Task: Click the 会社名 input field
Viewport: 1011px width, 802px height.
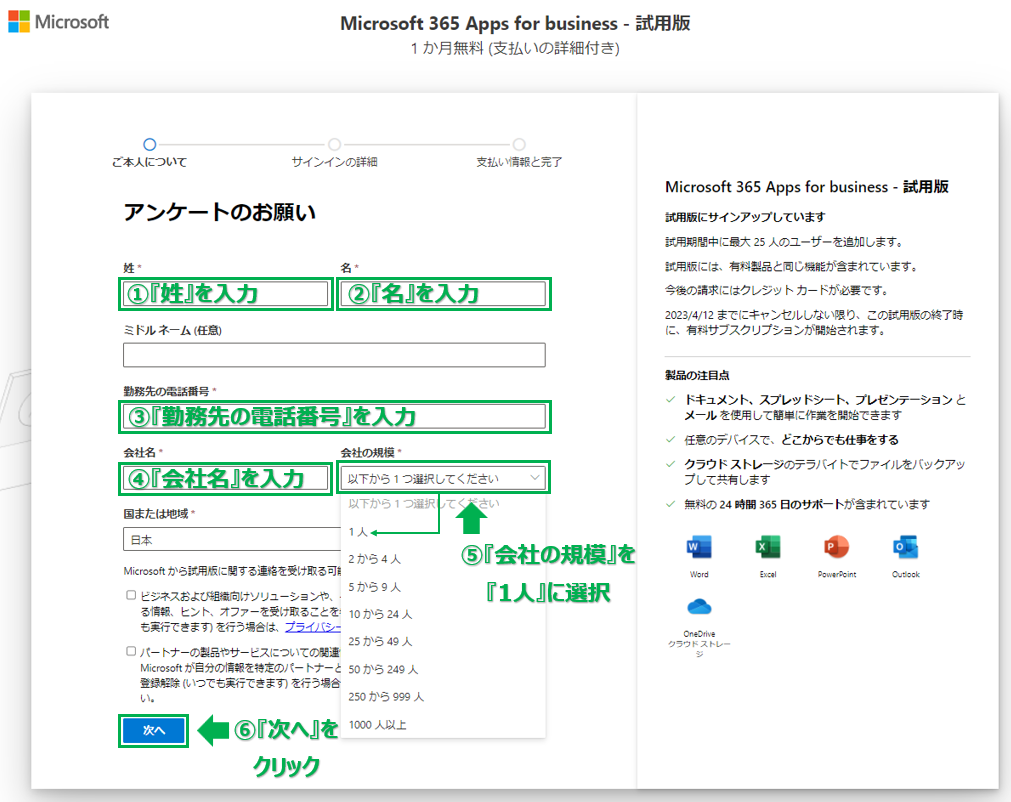Action: click(226, 478)
